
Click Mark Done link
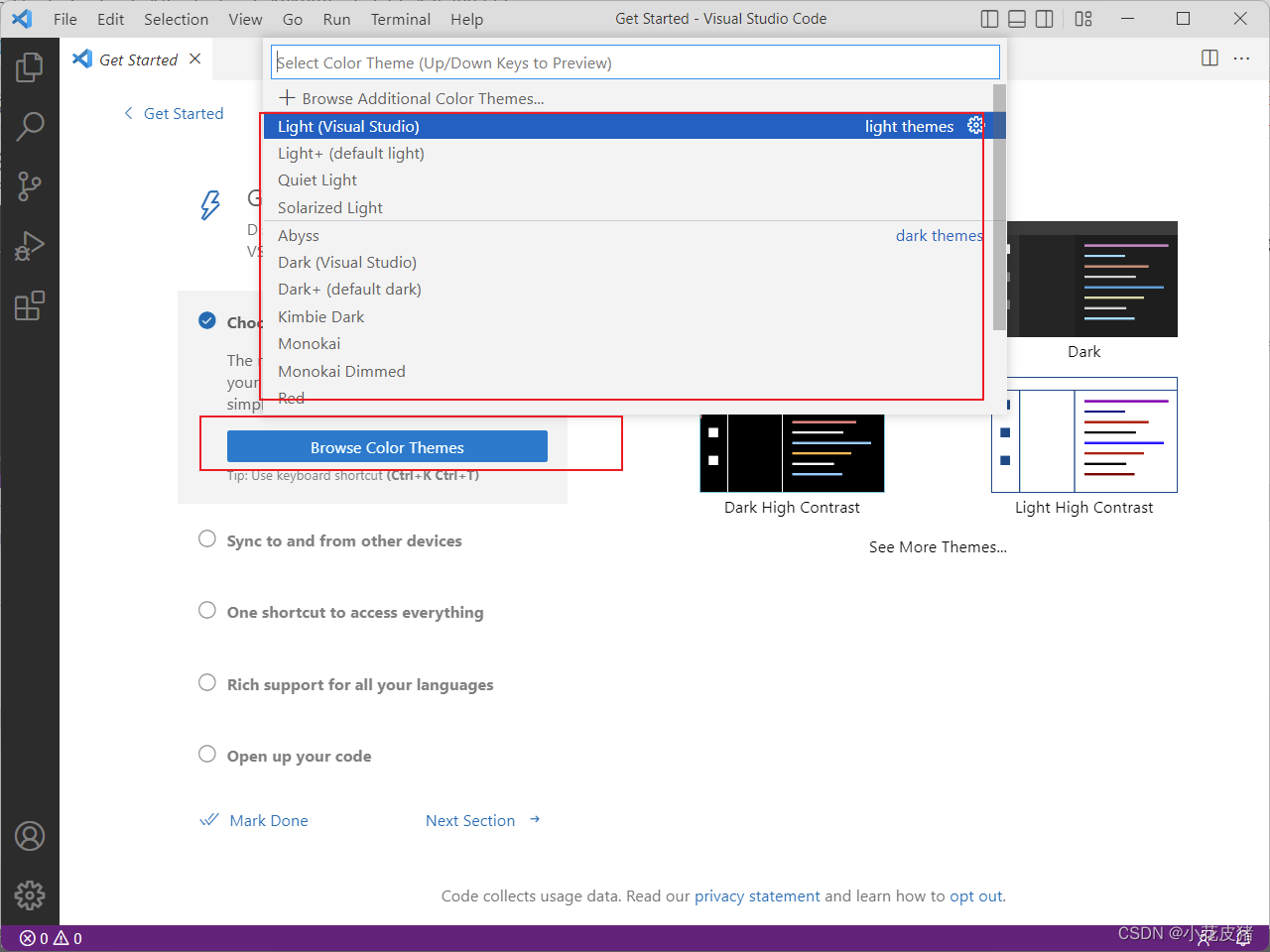(254, 820)
